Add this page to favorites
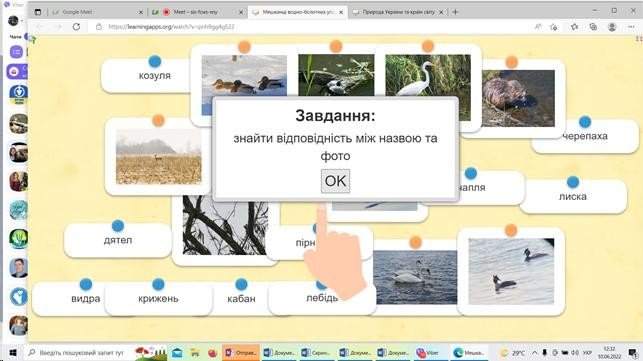643x361 pixels. click(x=554, y=27)
